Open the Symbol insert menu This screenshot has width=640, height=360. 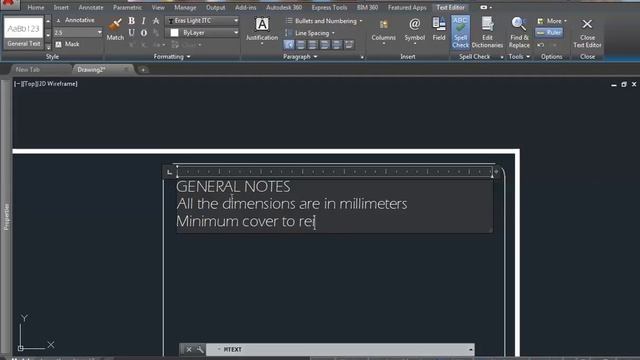click(x=415, y=31)
